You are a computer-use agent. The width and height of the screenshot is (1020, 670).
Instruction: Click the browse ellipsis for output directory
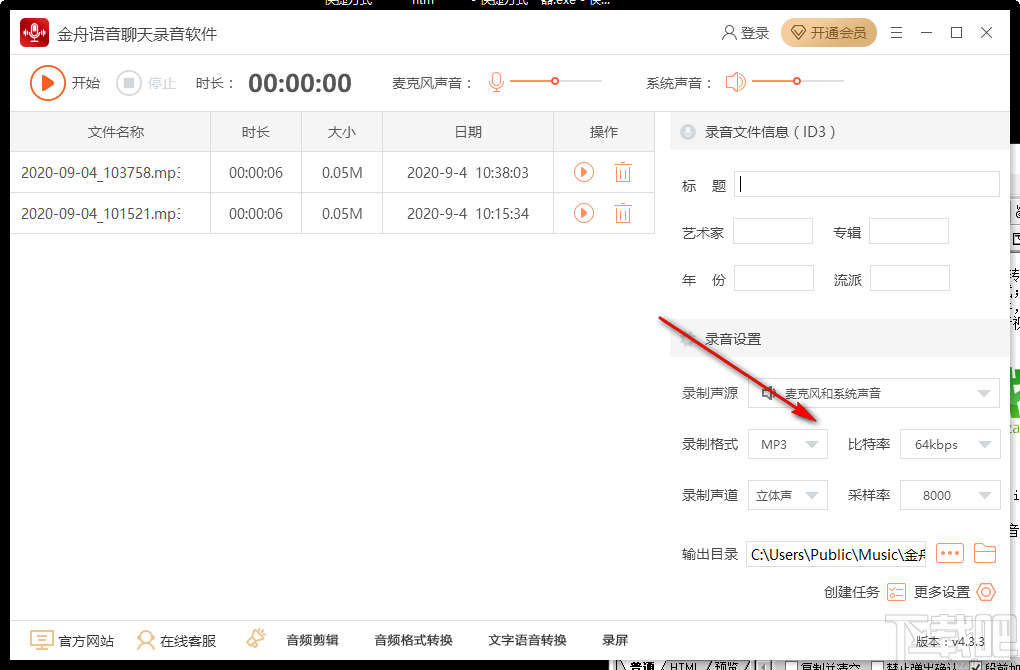pyautogui.click(x=949, y=553)
